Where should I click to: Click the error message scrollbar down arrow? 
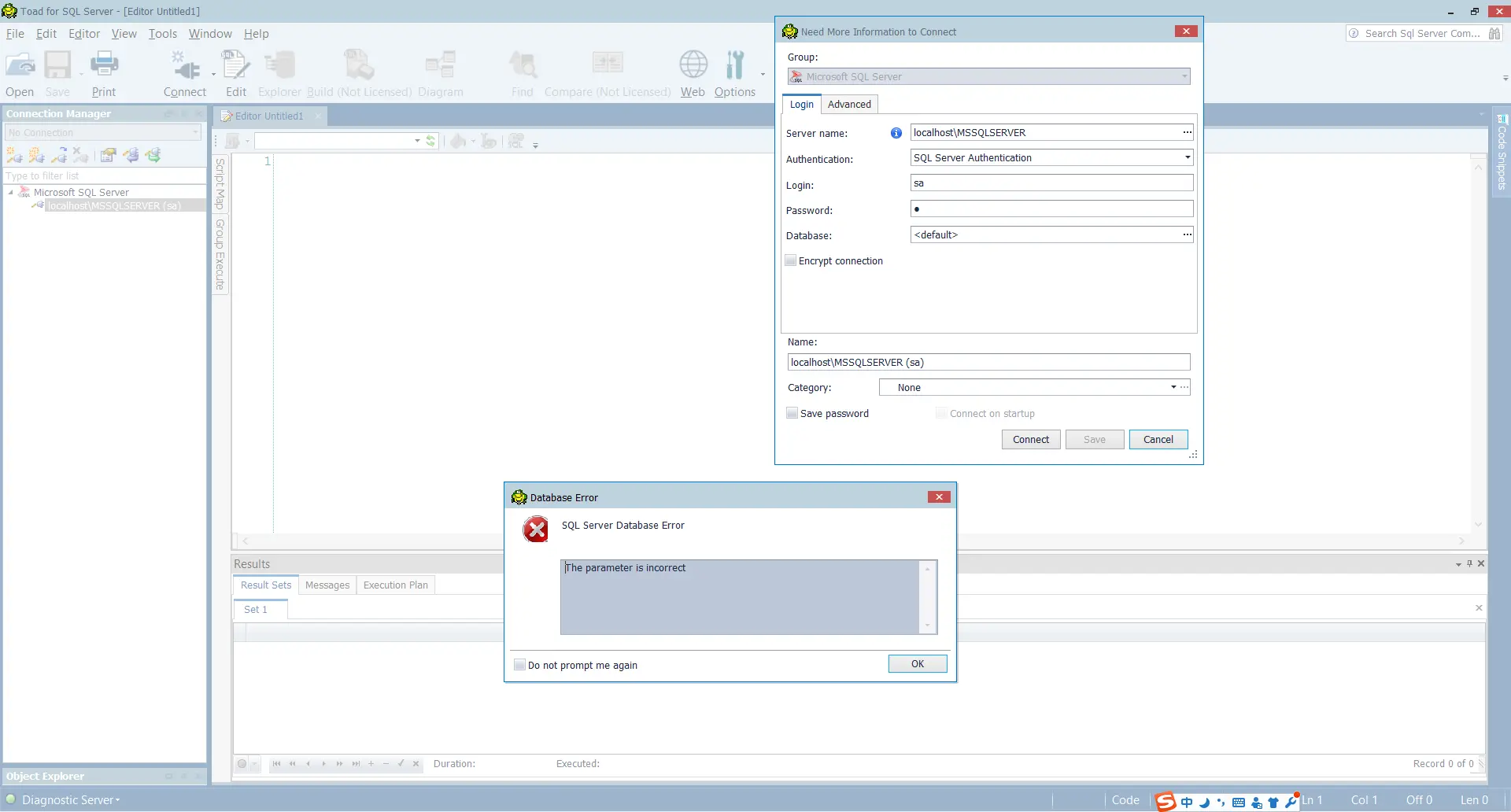[928, 626]
